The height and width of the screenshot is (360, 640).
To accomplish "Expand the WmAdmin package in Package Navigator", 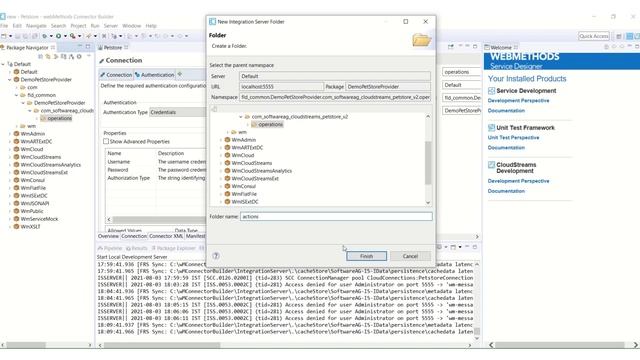I will click(x=10, y=134).
